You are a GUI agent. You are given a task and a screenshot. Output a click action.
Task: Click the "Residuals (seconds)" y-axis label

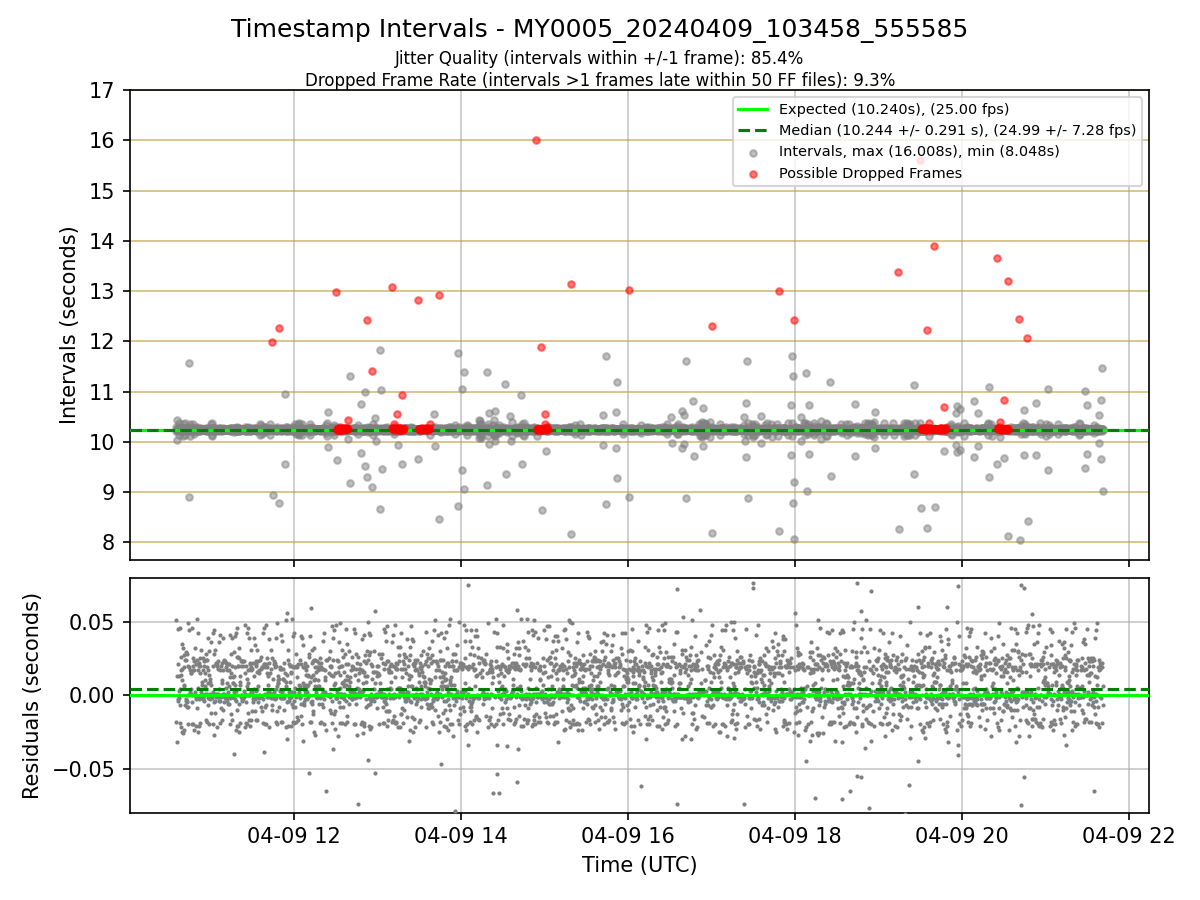[x=32, y=696]
